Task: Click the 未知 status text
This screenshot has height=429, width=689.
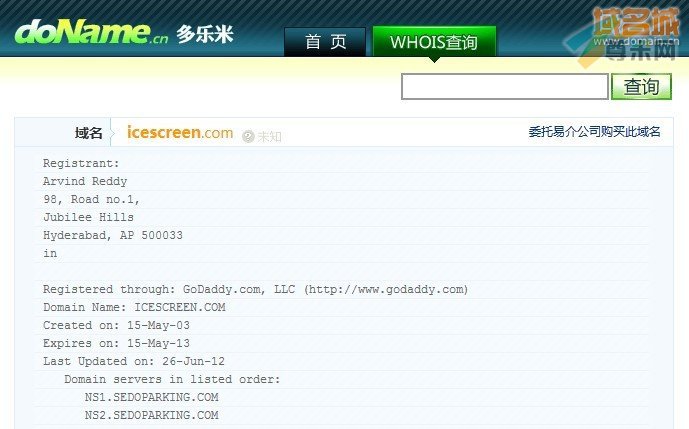Action: [269, 137]
